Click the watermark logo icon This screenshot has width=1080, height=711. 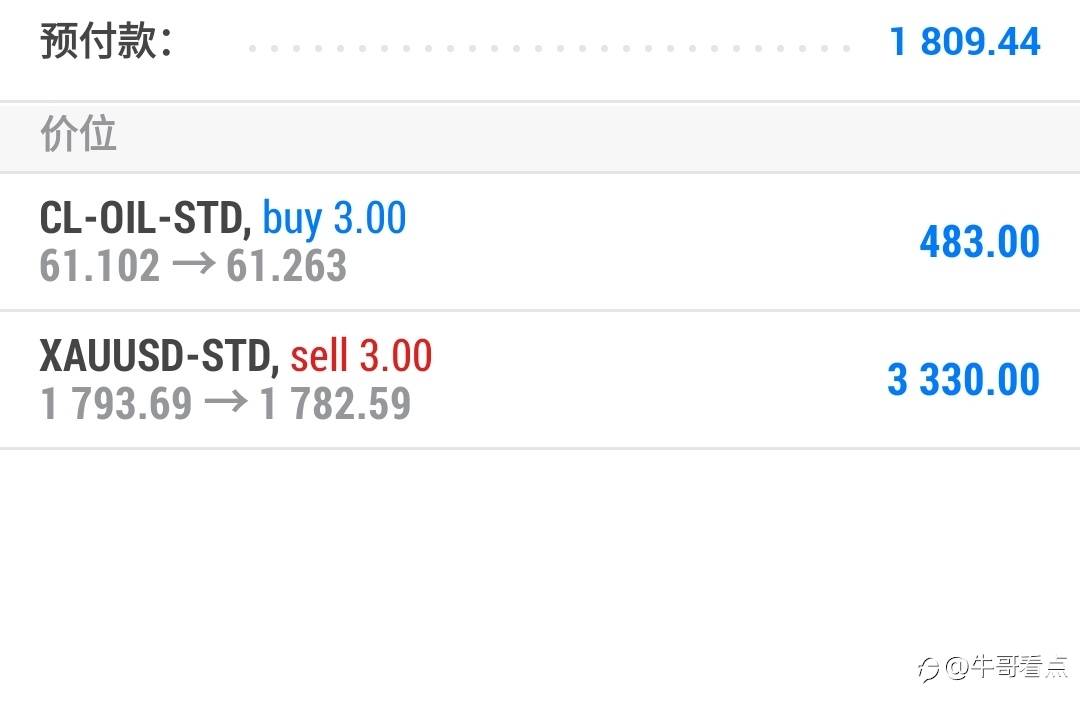pos(929,667)
